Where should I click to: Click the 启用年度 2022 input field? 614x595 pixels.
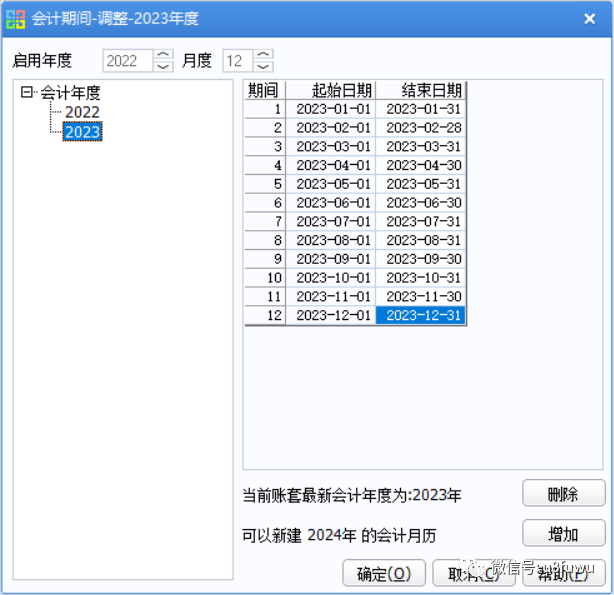[128, 61]
